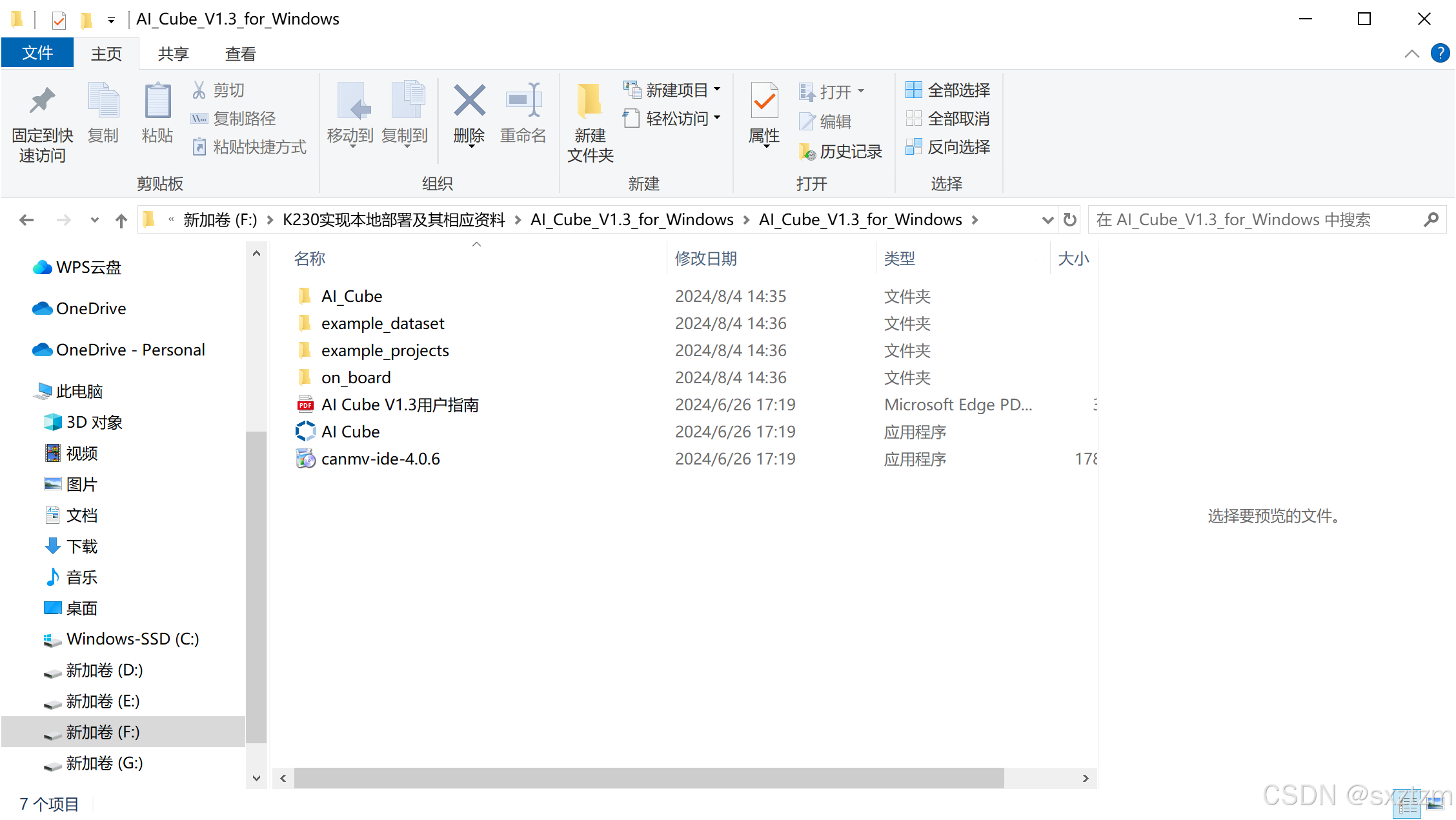The image size is (1456, 820).
Task: Click K230实现本地部署及其相应资料 breadcrumb
Action: pyautogui.click(x=394, y=220)
